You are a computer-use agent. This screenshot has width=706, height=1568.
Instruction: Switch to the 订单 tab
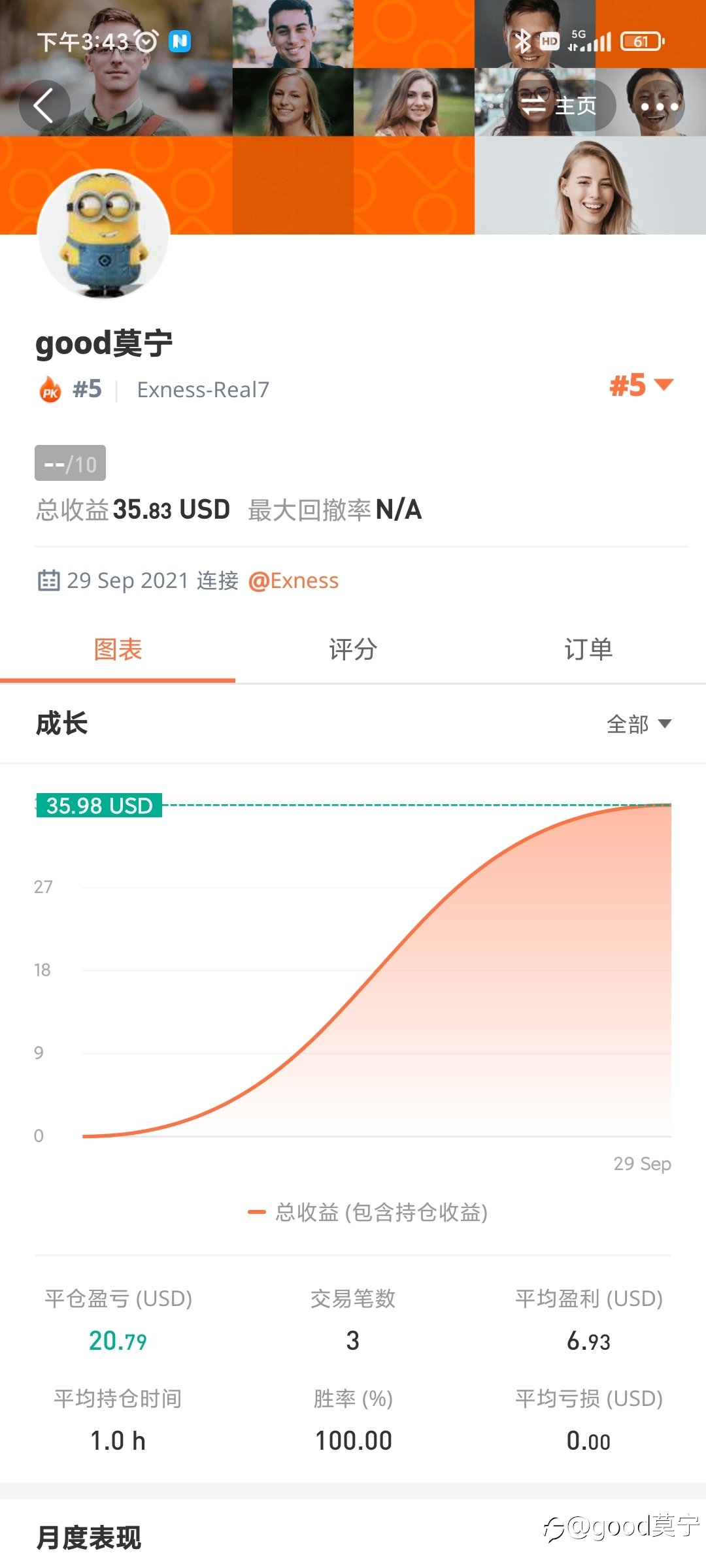588,649
